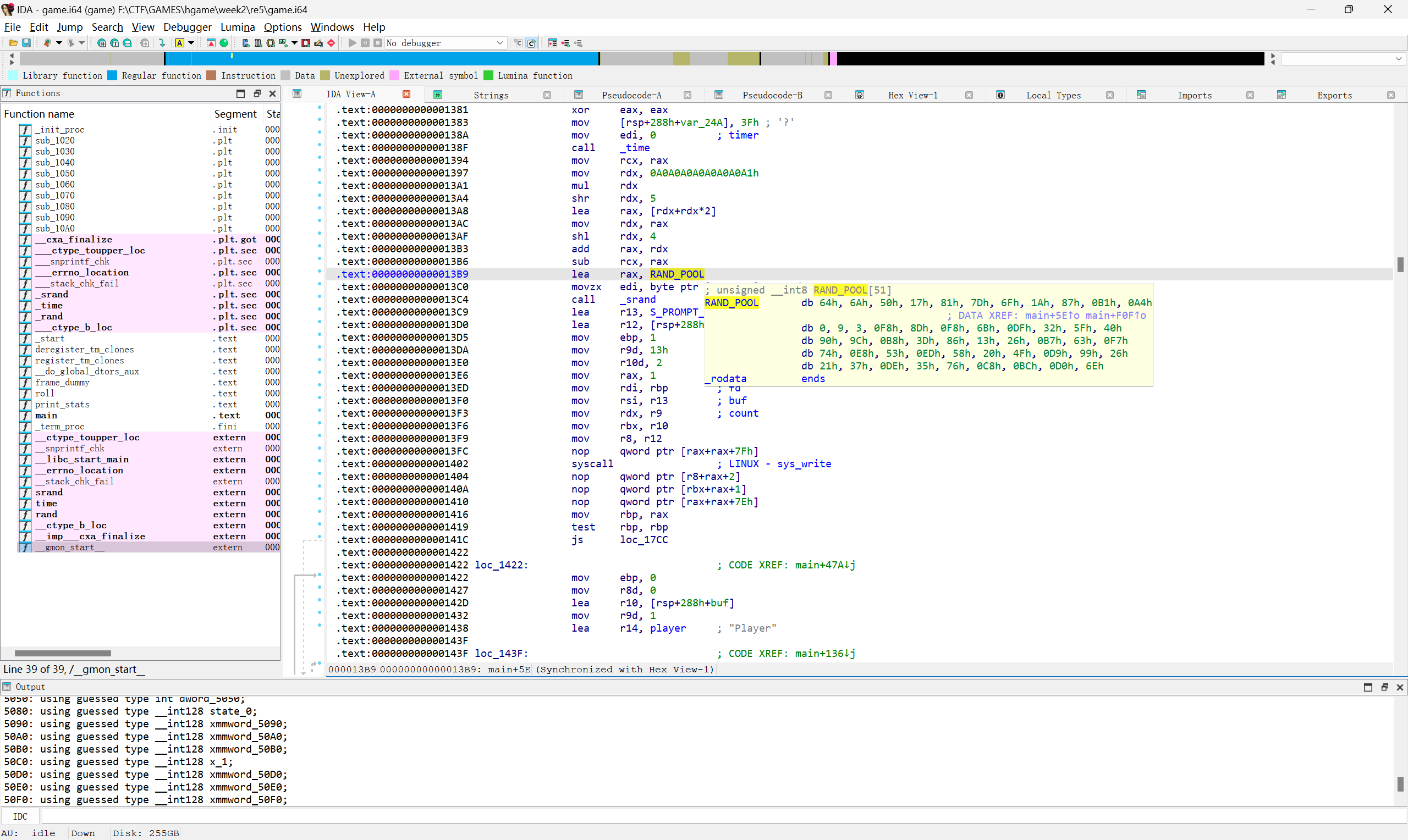Close the Strings tab
Image resolution: width=1408 pixels, height=840 pixels.
pyautogui.click(x=547, y=95)
